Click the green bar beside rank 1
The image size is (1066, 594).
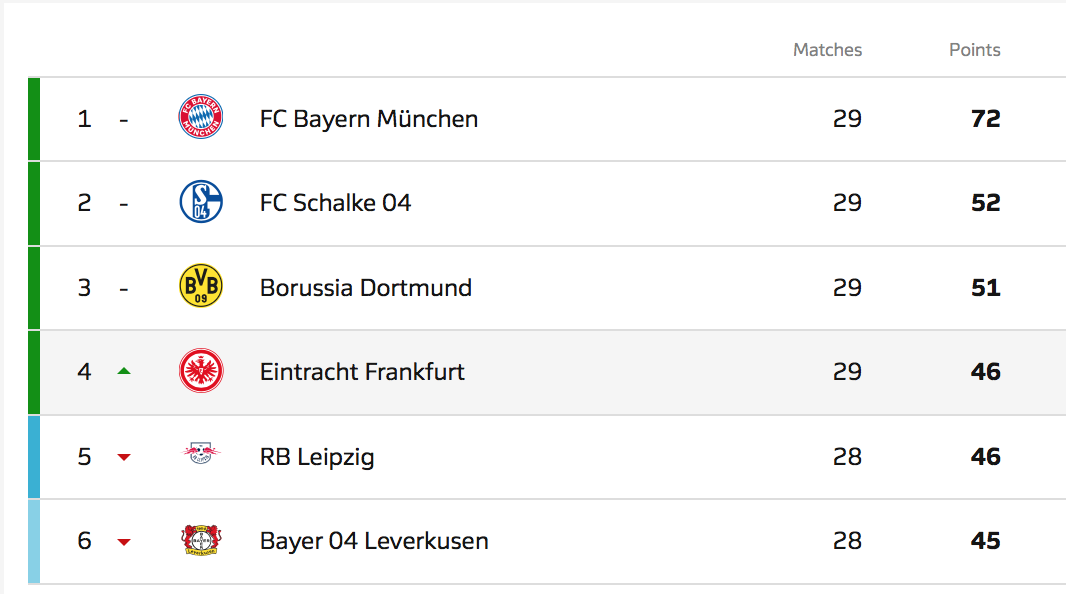click(34, 119)
